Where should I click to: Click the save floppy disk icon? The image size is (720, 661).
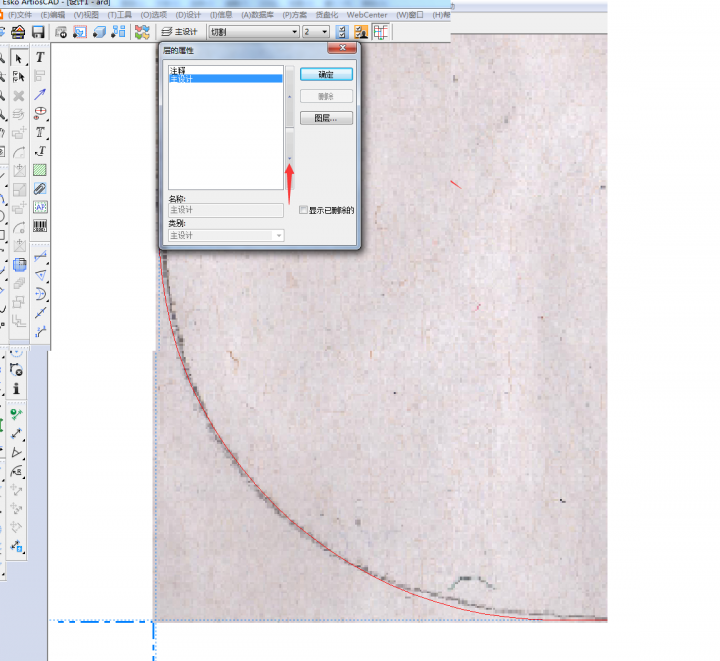click(x=37, y=32)
